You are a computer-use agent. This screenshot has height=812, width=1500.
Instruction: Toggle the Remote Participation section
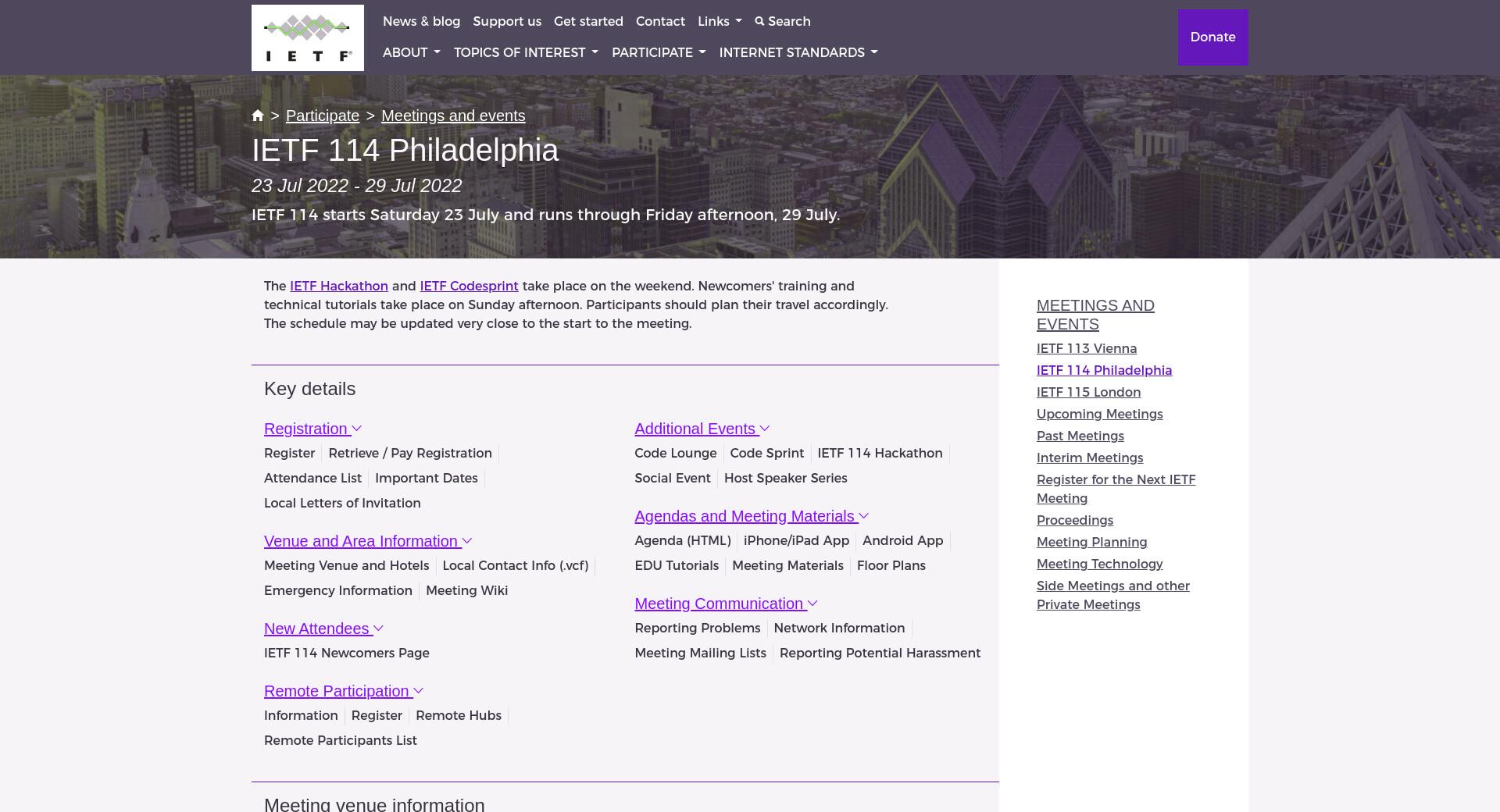344,691
